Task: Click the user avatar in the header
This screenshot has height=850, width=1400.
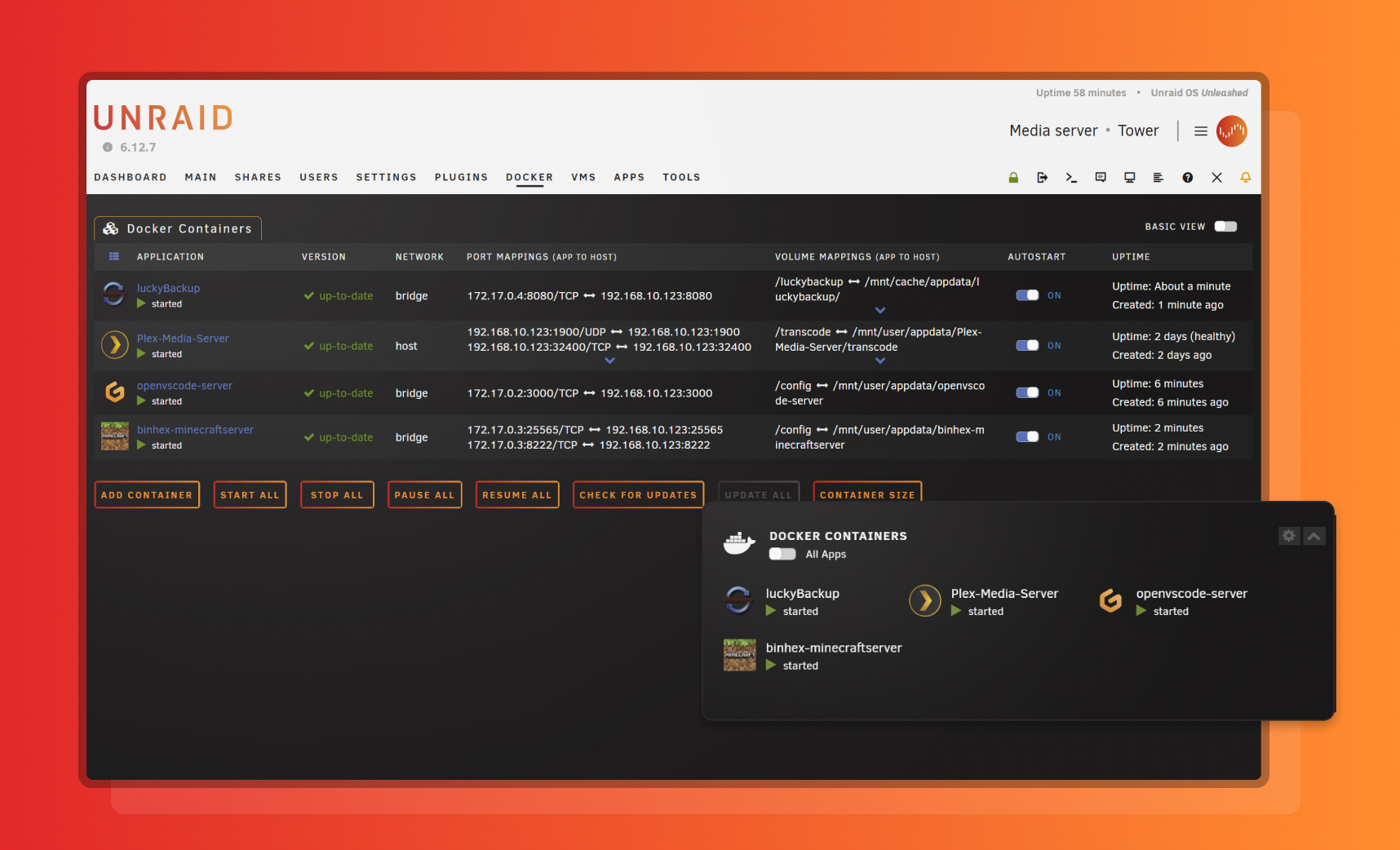Action: 1232,131
